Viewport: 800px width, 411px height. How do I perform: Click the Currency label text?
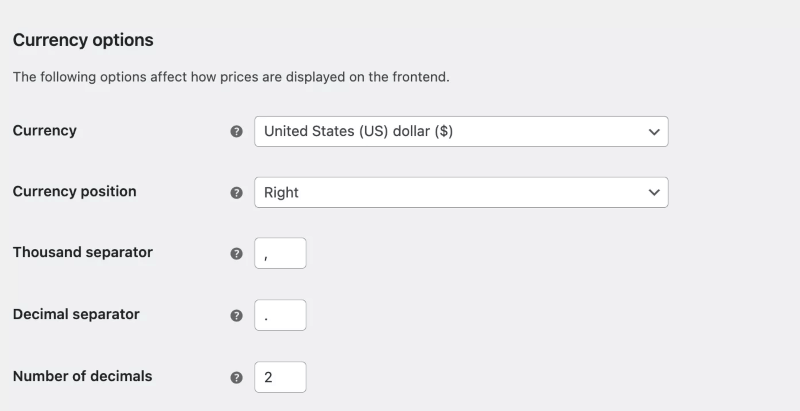click(44, 130)
